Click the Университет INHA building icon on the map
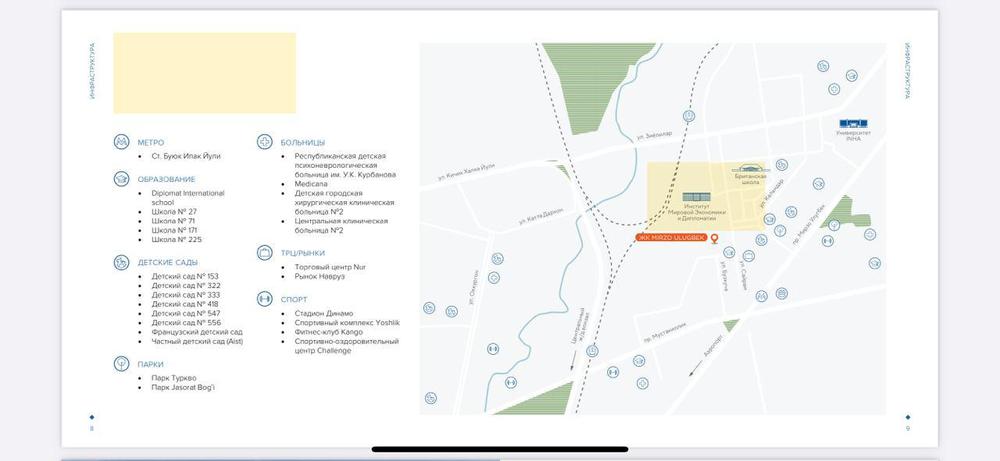This screenshot has width=1000, height=461. pyautogui.click(x=853, y=122)
